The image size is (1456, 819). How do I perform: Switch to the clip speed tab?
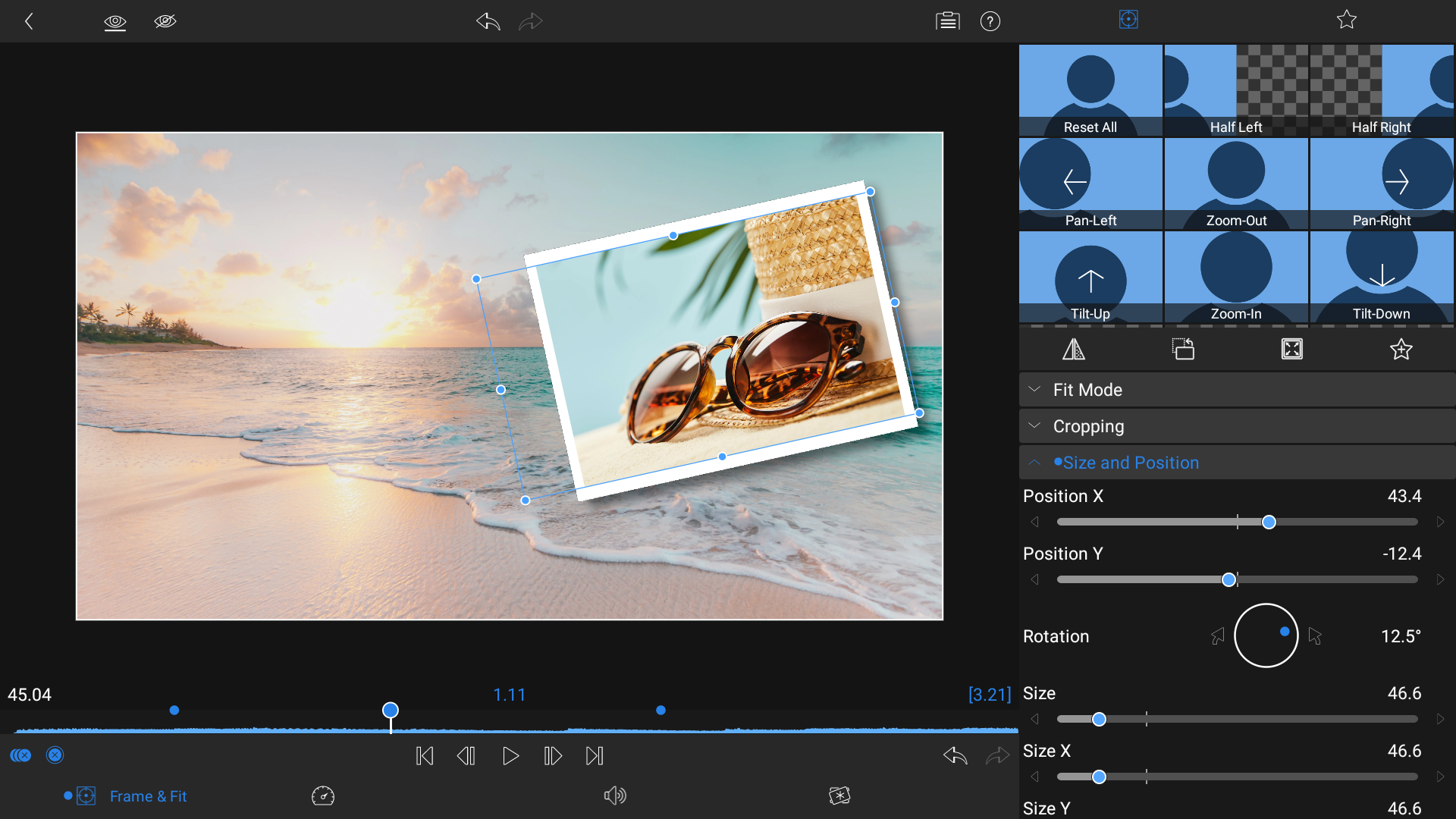[x=322, y=795]
